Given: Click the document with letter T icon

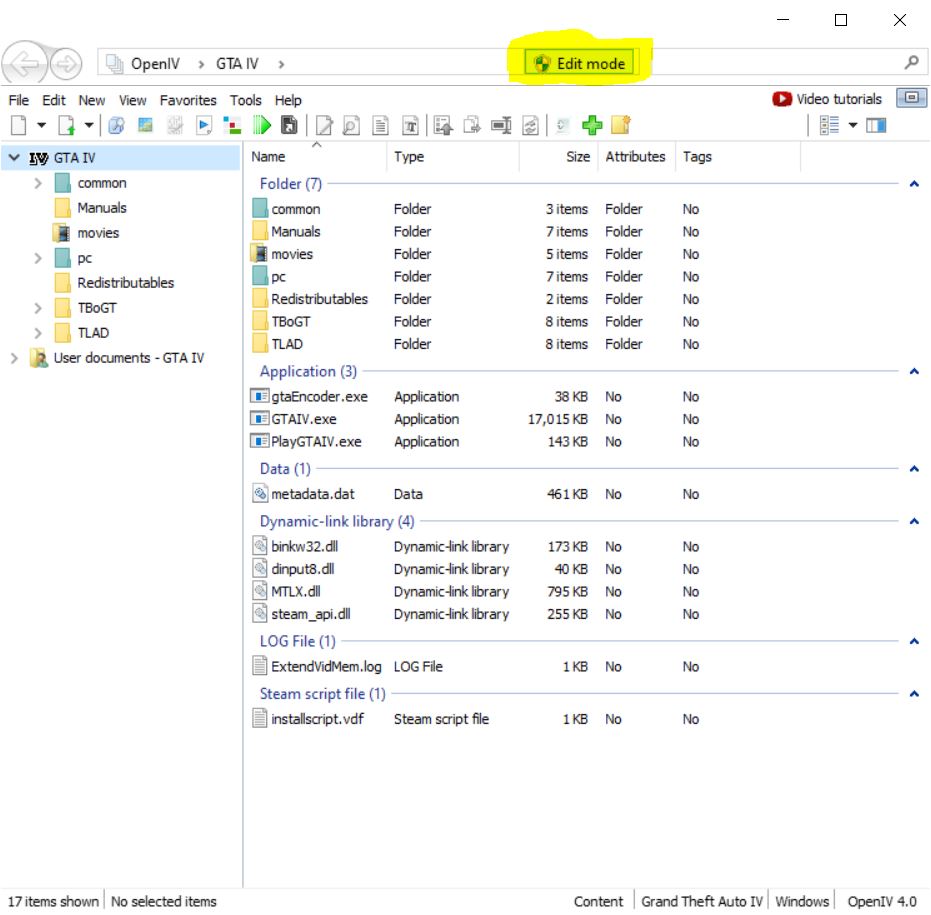Looking at the screenshot, I should click(410, 125).
